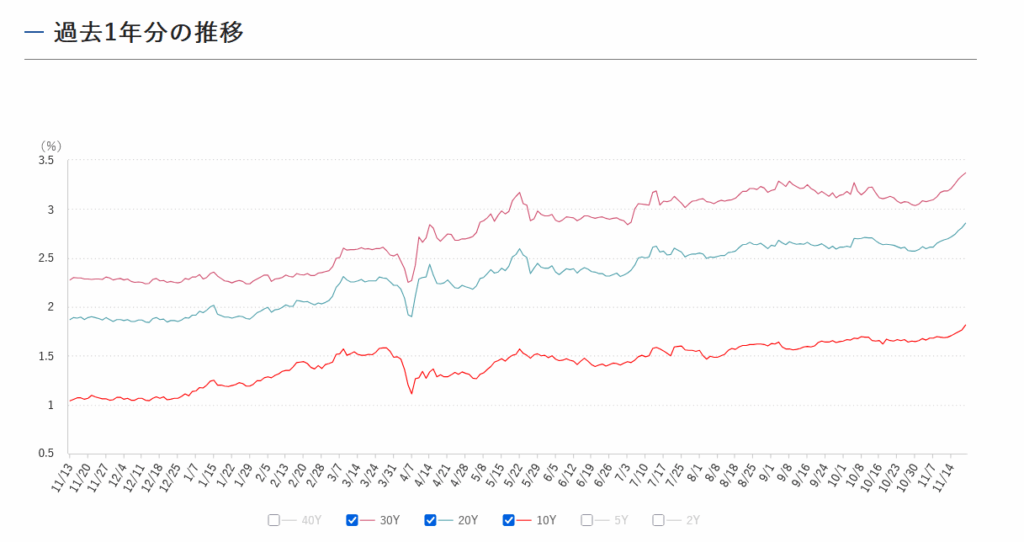1024x542 pixels.
Task: Click the 5Y legend text label
Action: pyautogui.click(x=621, y=520)
